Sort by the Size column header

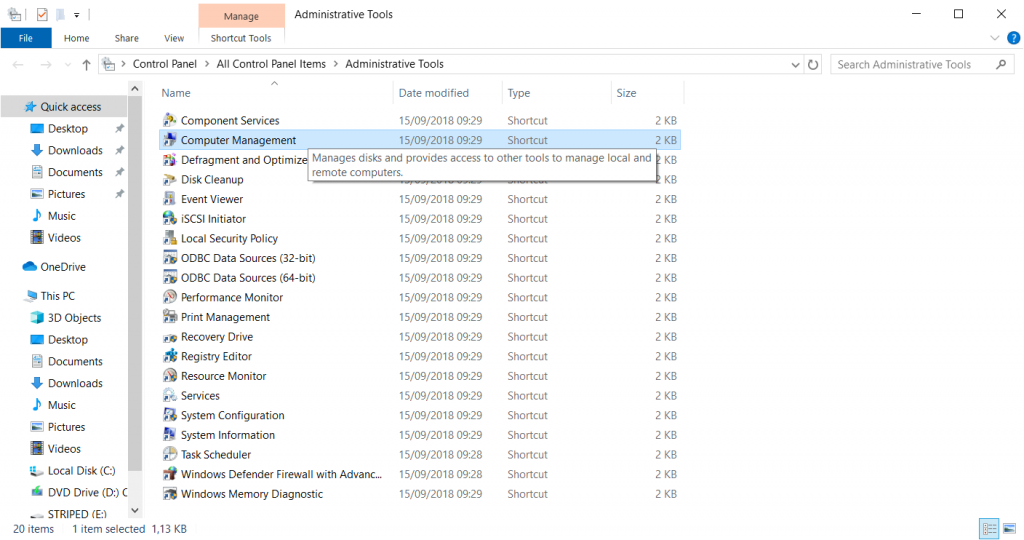point(647,93)
